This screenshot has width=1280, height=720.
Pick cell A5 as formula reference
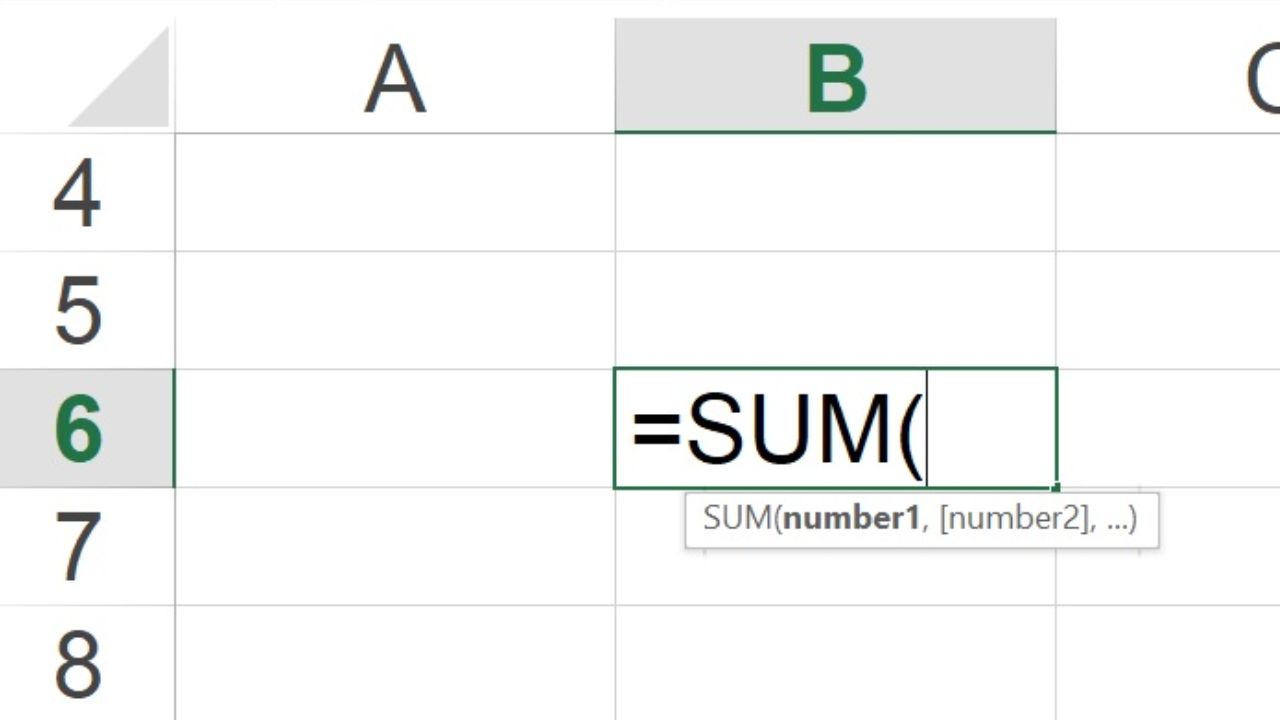tap(395, 310)
